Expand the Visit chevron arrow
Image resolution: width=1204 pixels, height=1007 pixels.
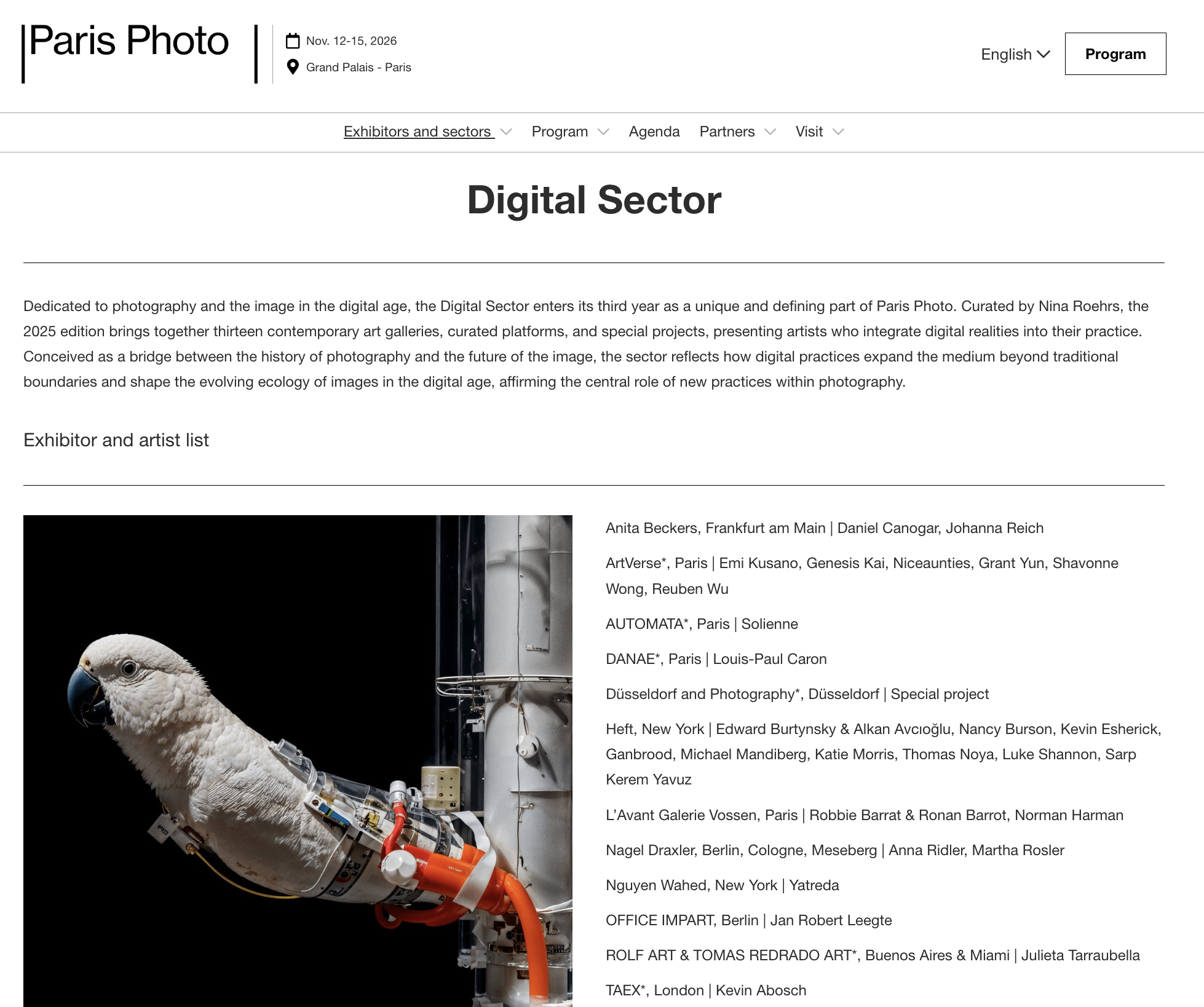pos(838,132)
